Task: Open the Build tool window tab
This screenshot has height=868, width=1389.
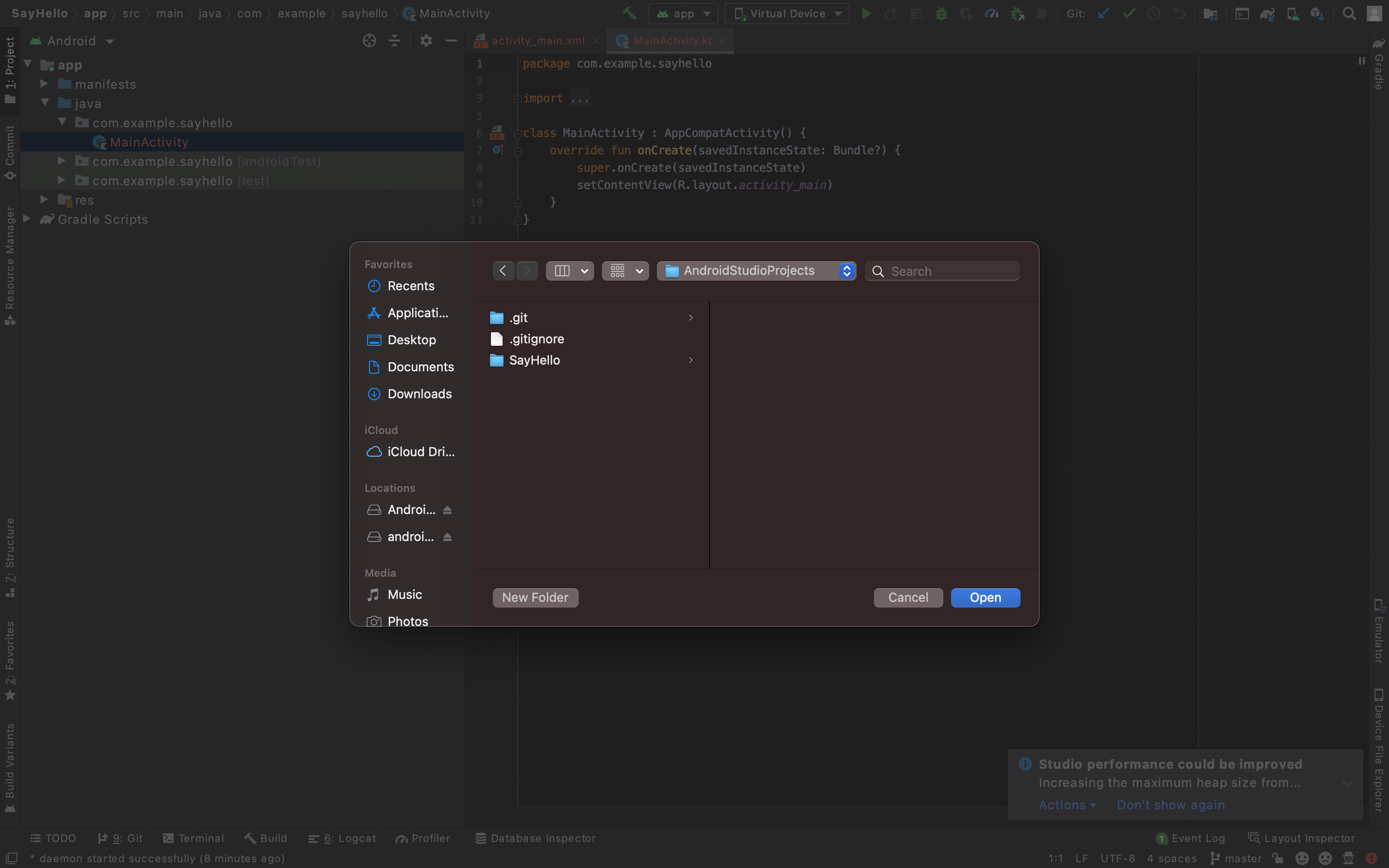Action: pos(266,838)
